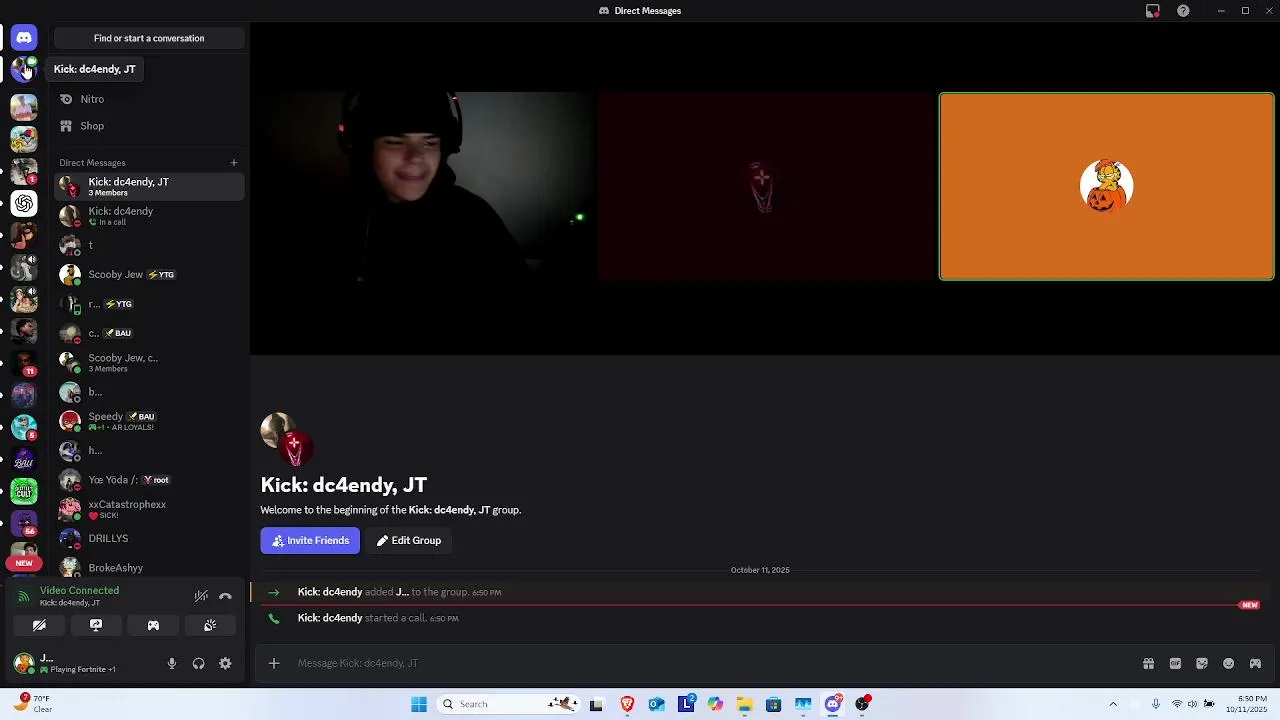The image size is (1280, 720).
Task: Create a new DM with the plus icon
Action: coord(234,163)
